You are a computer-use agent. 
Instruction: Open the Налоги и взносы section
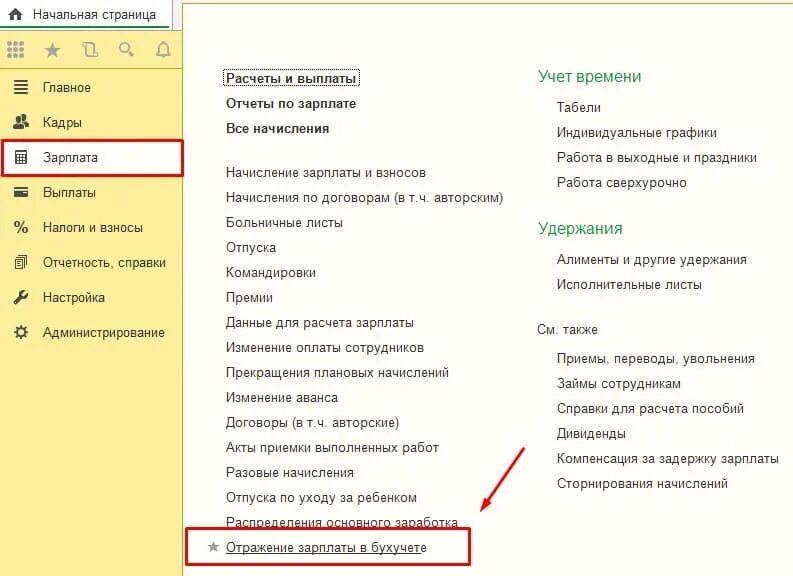(91, 227)
